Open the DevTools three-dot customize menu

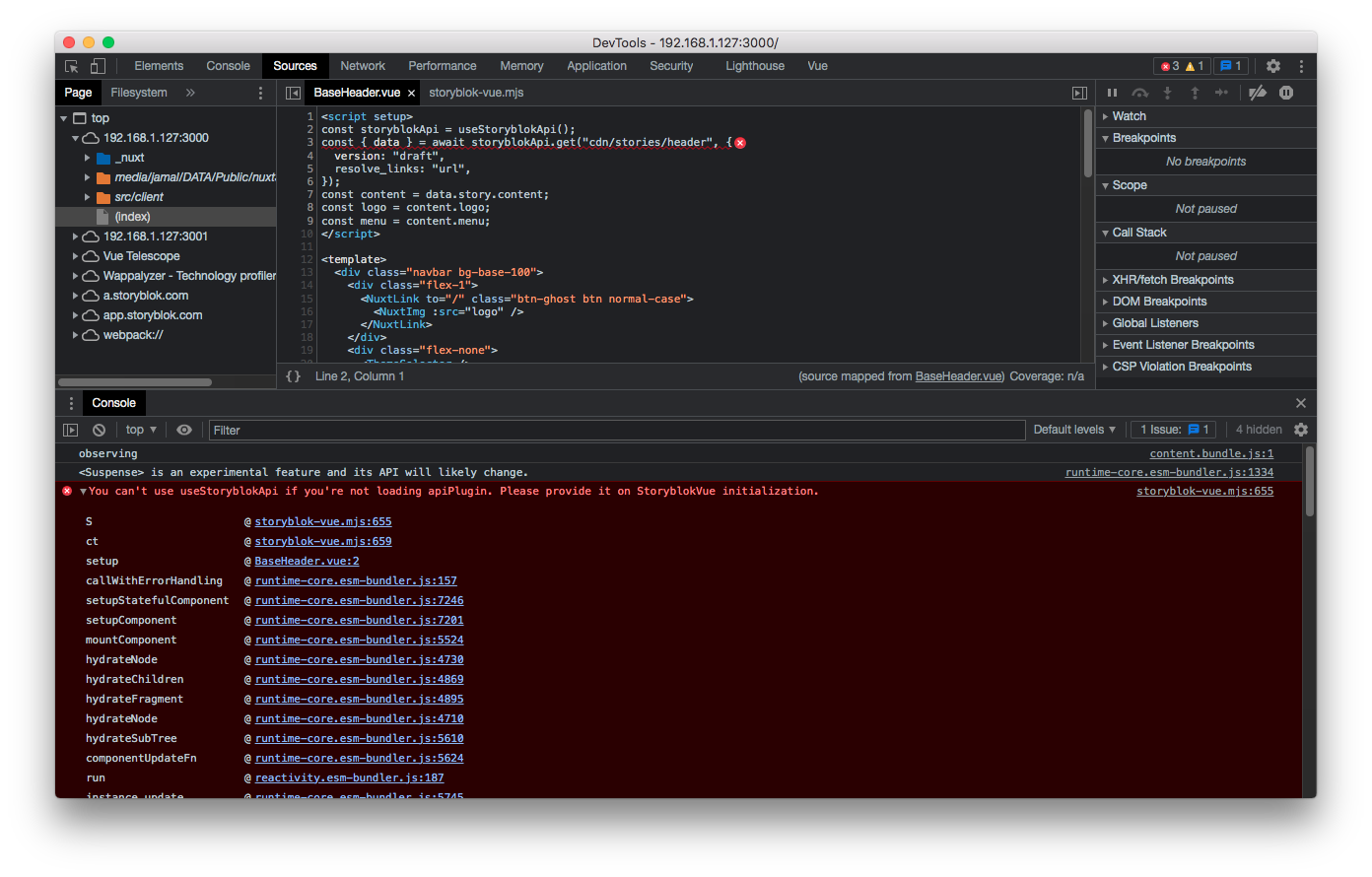1301,66
